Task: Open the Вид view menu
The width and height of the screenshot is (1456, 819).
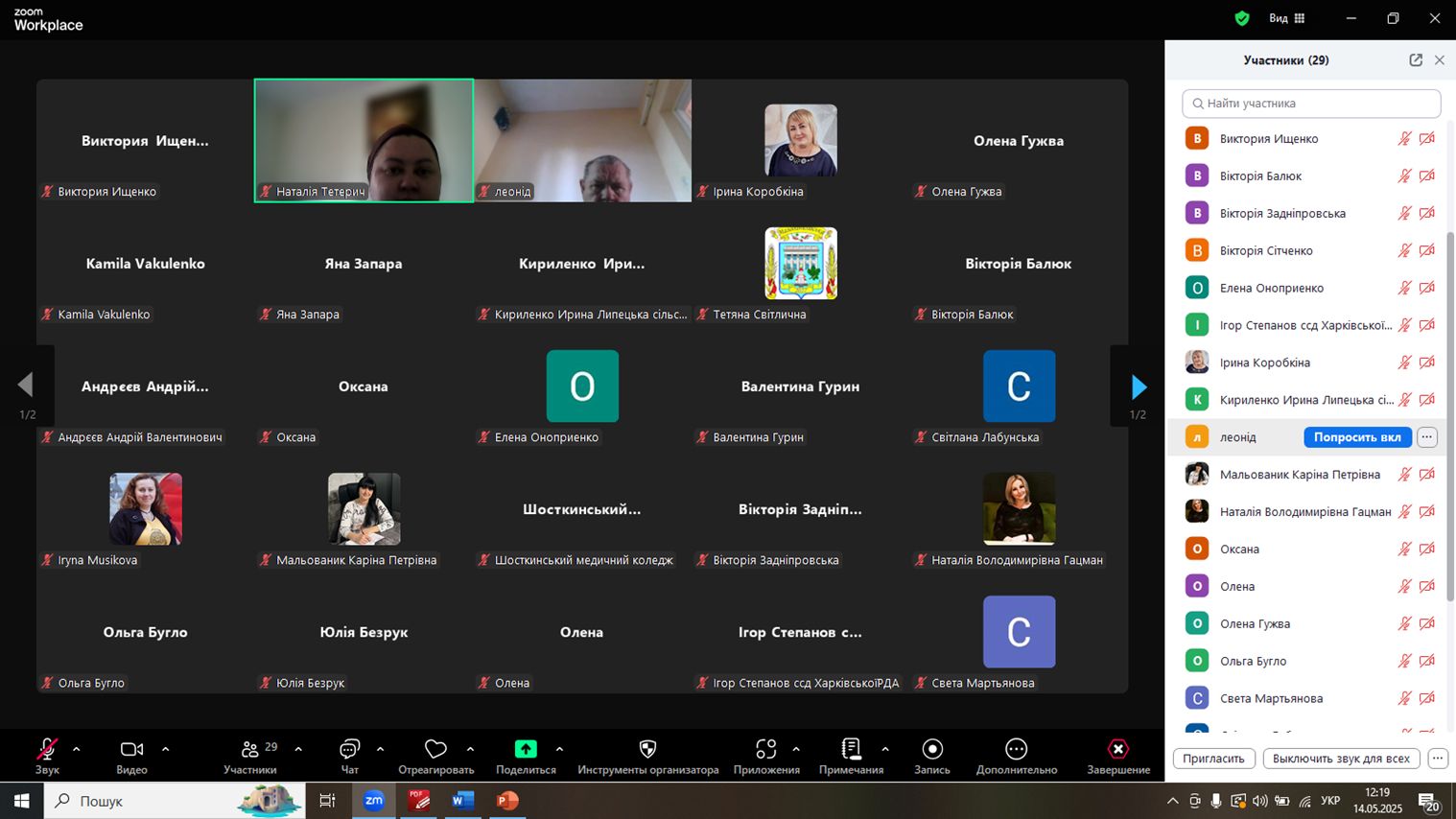Action: tap(1286, 18)
